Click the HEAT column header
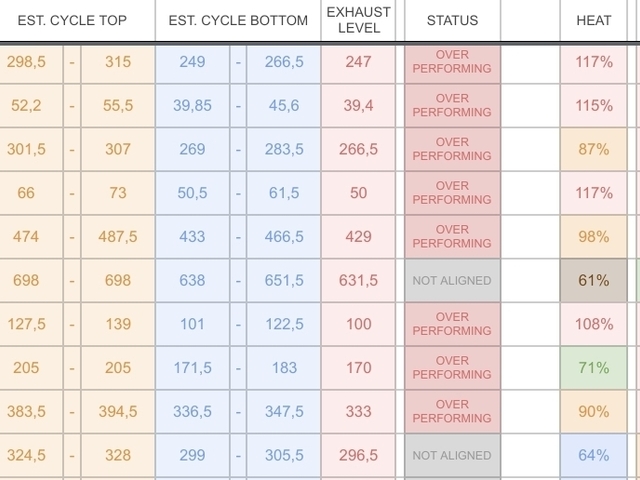The width and height of the screenshot is (640, 480). 593,20
